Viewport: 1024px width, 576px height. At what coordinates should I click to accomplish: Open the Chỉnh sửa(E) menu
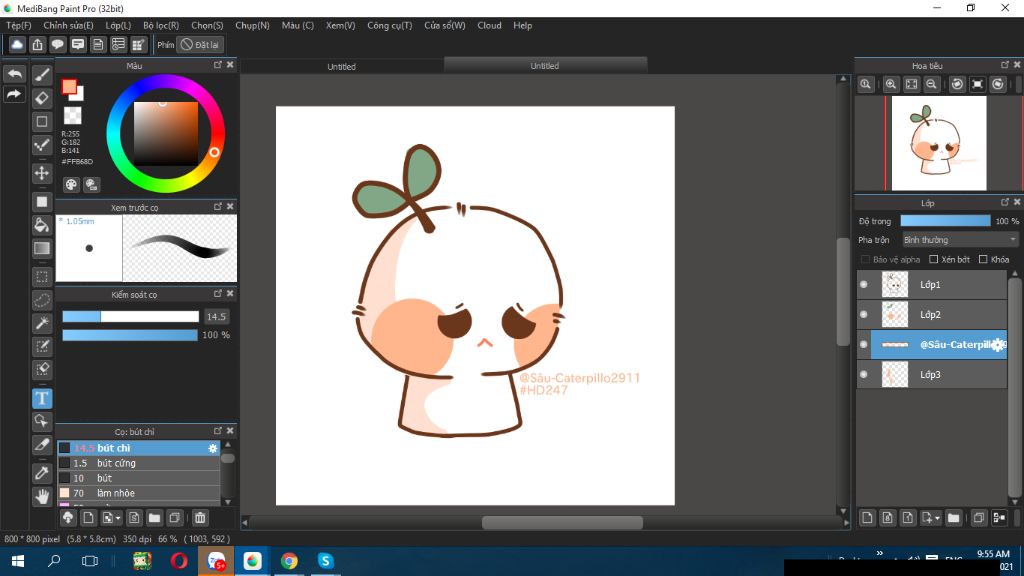[x=68, y=25]
